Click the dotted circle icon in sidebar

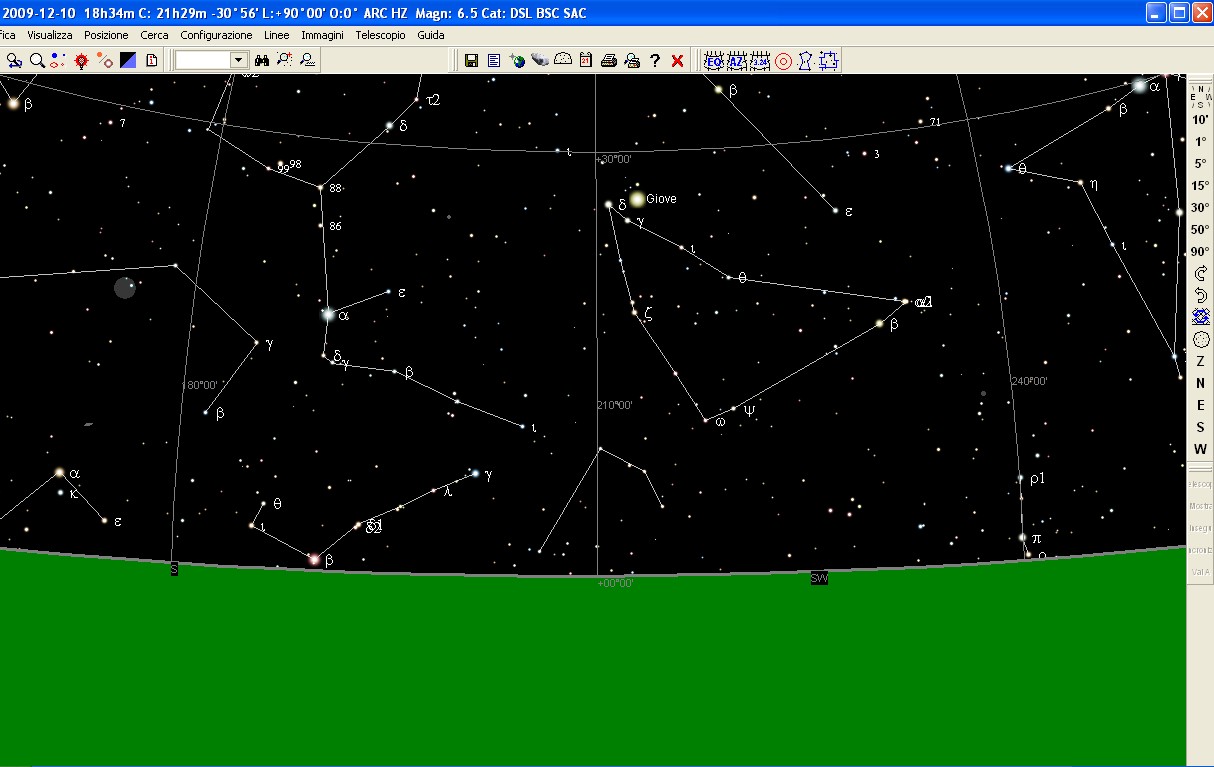coord(1200,340)
